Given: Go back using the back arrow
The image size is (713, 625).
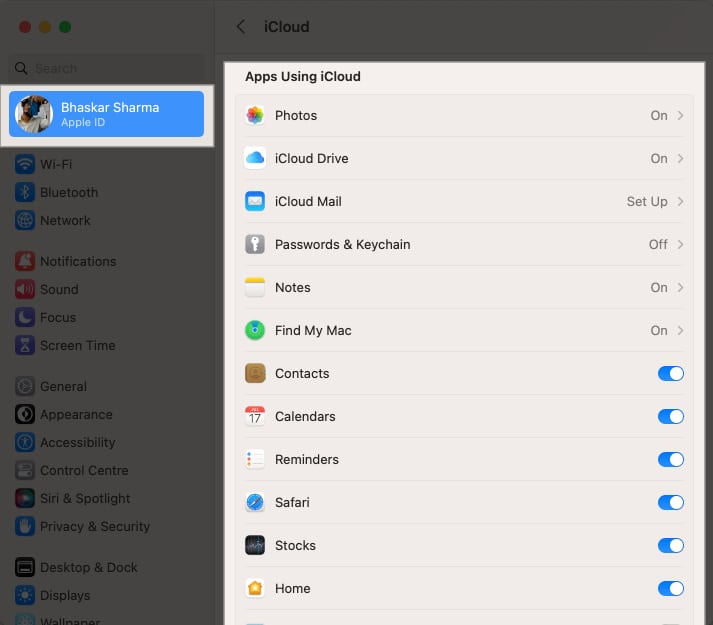Looking at the screenshot, I should point(240,27).
